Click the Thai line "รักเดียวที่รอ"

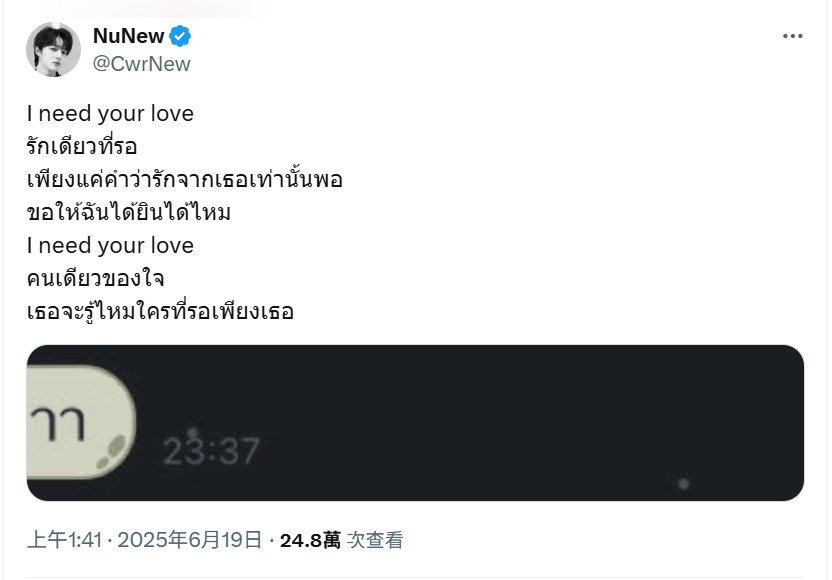(x=82, y=146)
